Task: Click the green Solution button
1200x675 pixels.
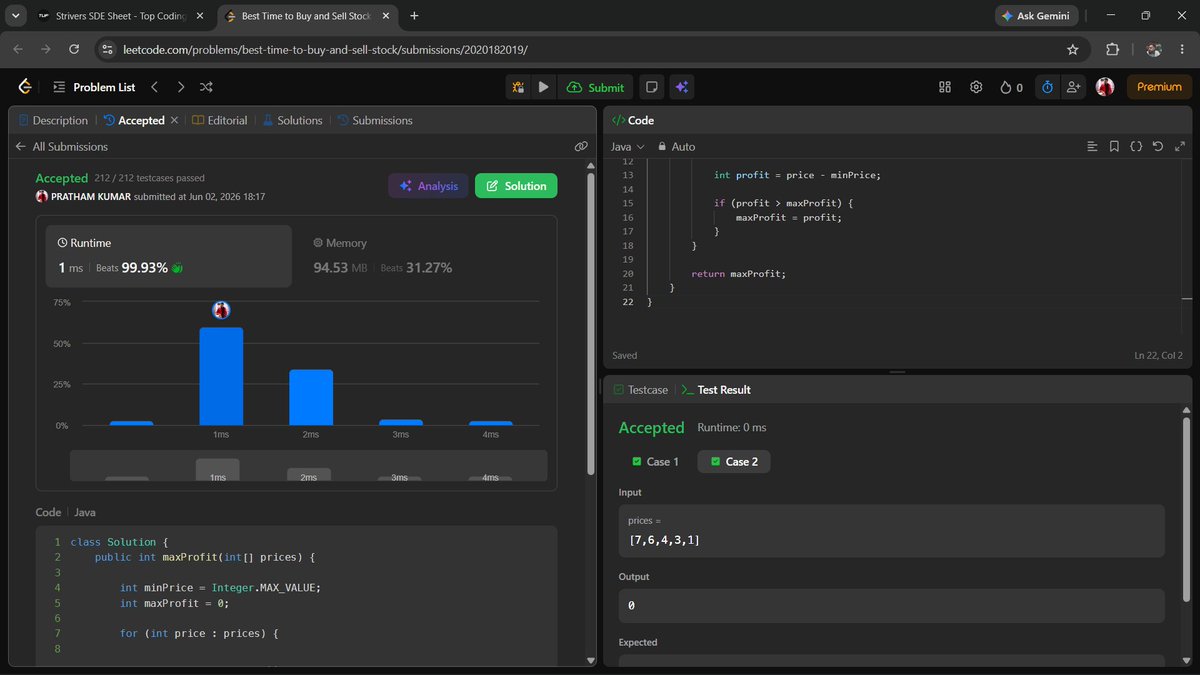Action: 516,185
